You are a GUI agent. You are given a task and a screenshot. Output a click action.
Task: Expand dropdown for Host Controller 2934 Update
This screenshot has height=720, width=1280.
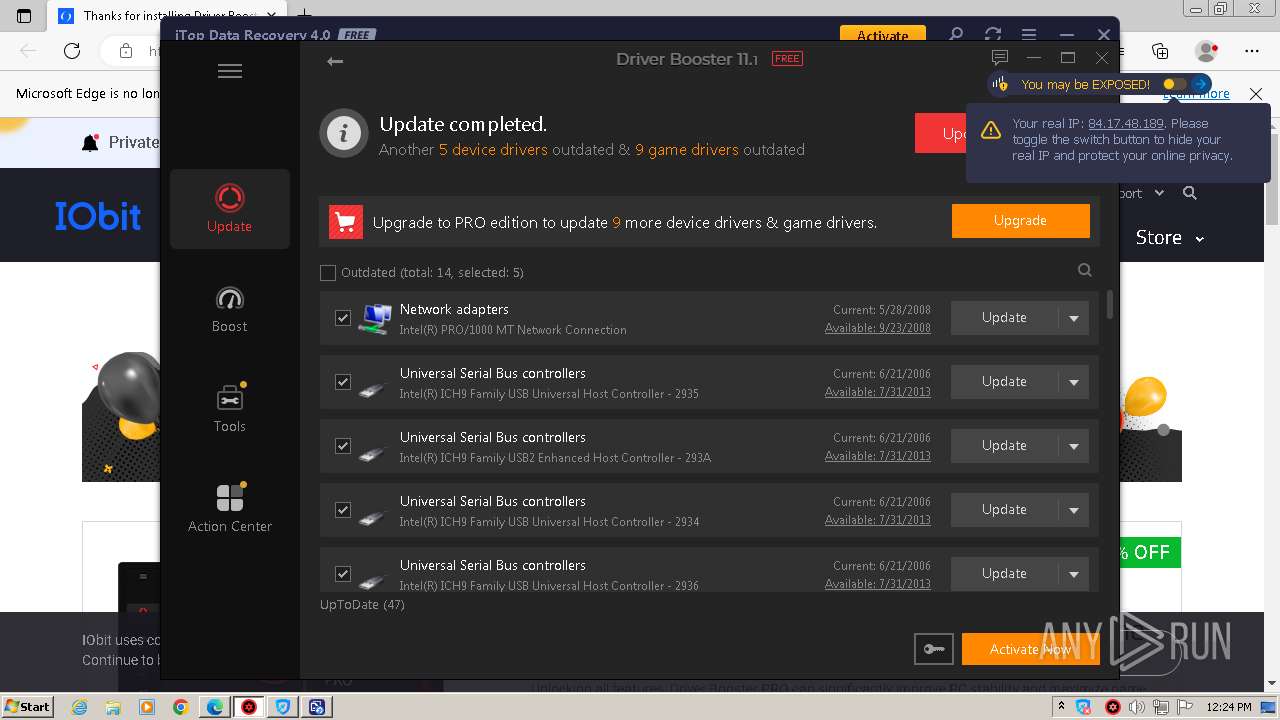[x=1074, y=510]
